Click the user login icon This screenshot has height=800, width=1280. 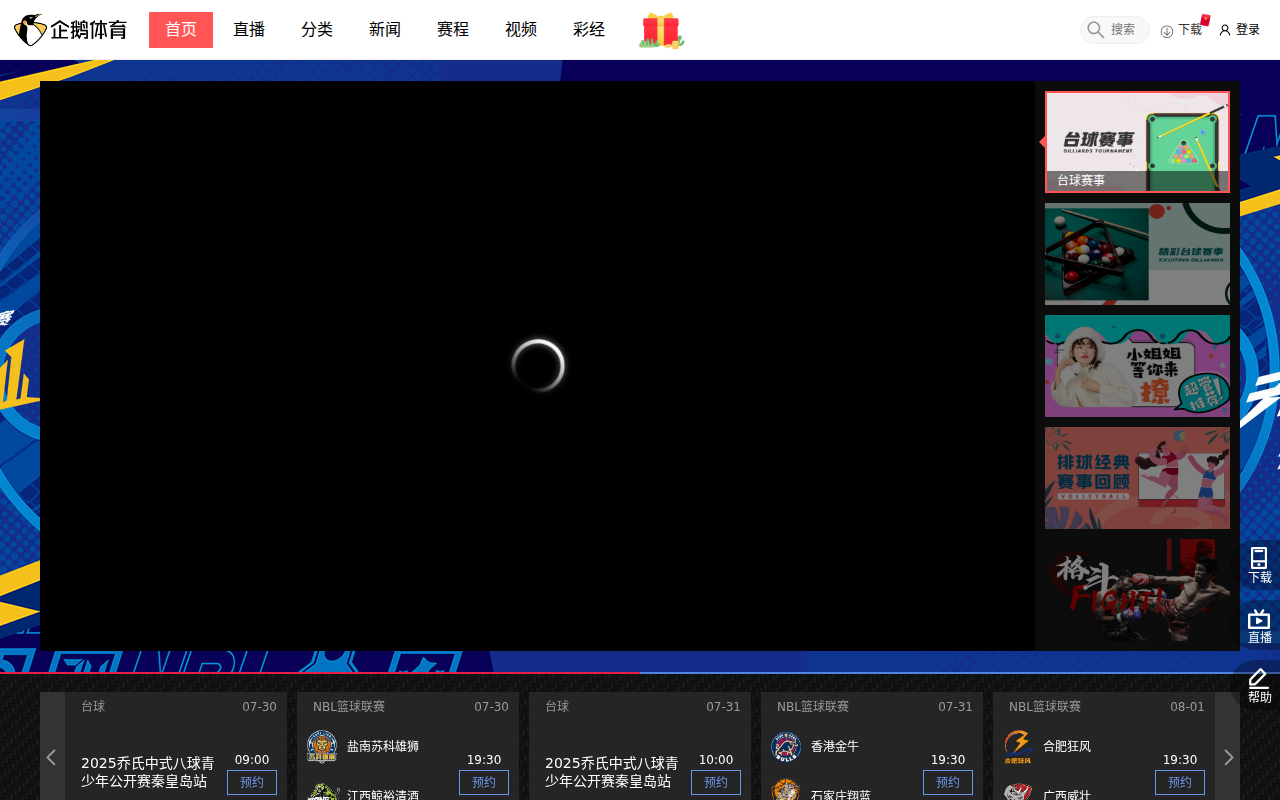[1225, 30]
